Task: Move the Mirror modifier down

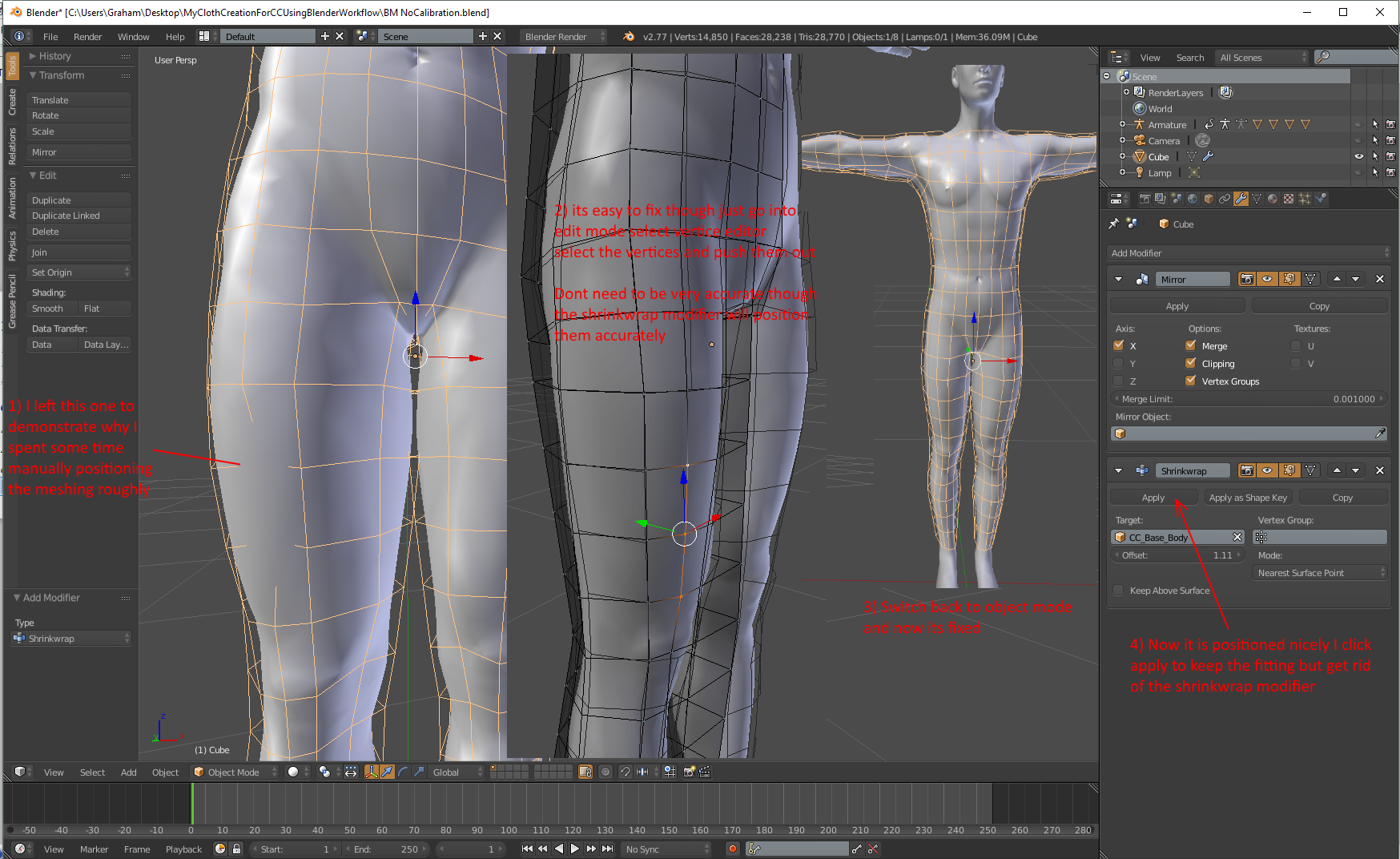Action: [x=1355, y=279]
